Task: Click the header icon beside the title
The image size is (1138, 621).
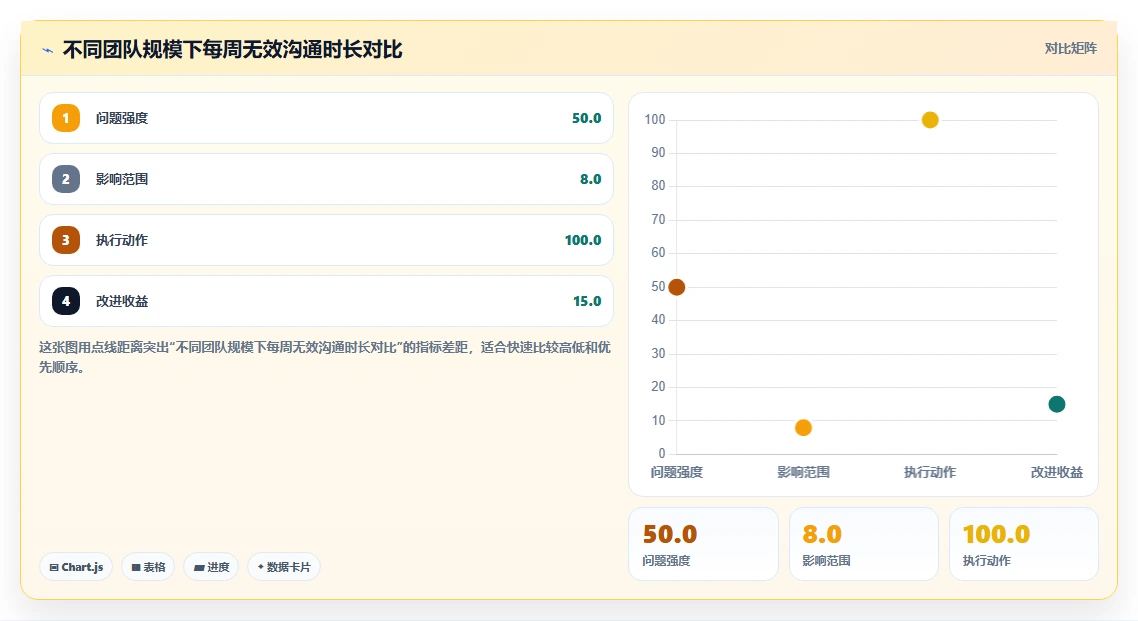Action: 47,50
